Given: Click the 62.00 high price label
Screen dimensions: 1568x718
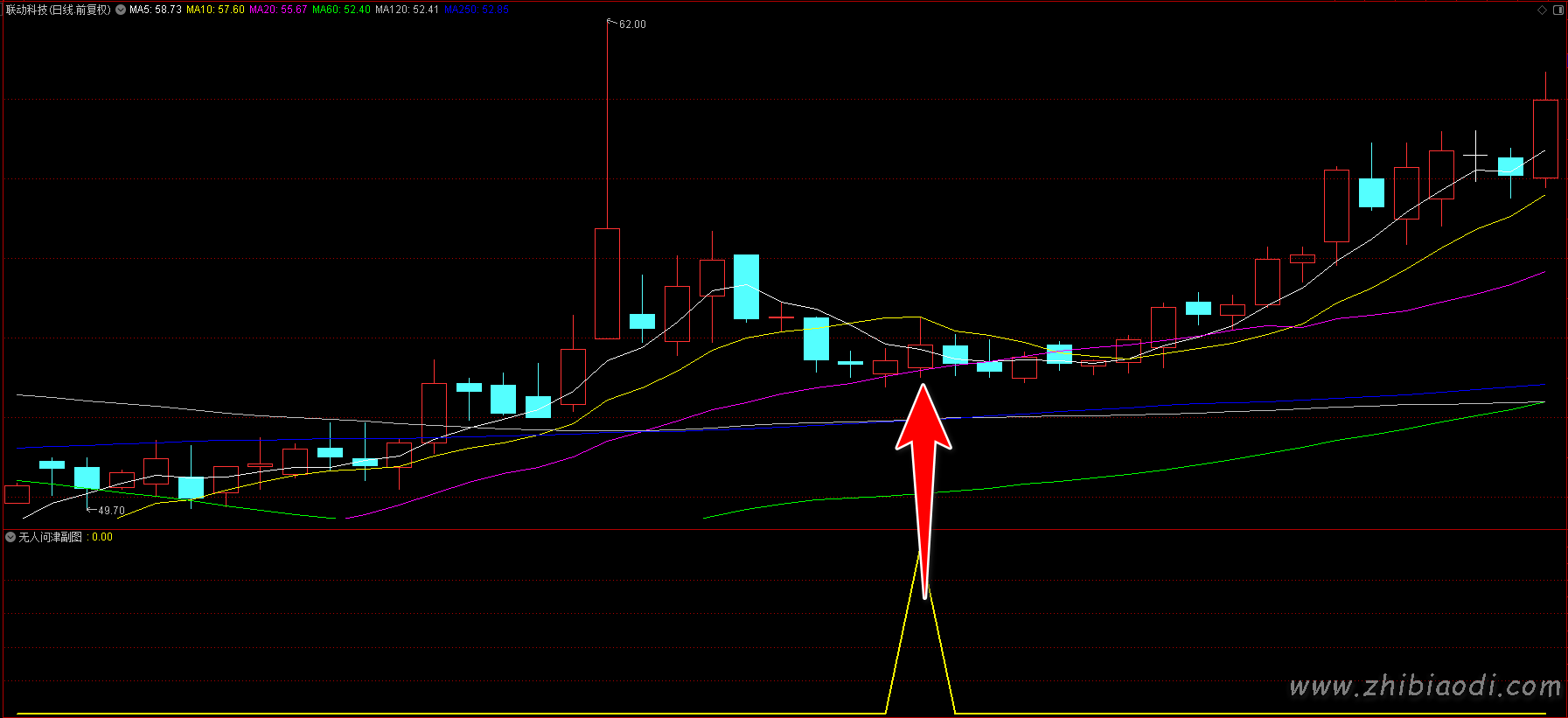Looking at the screenshot, I should tap(632, 24).
